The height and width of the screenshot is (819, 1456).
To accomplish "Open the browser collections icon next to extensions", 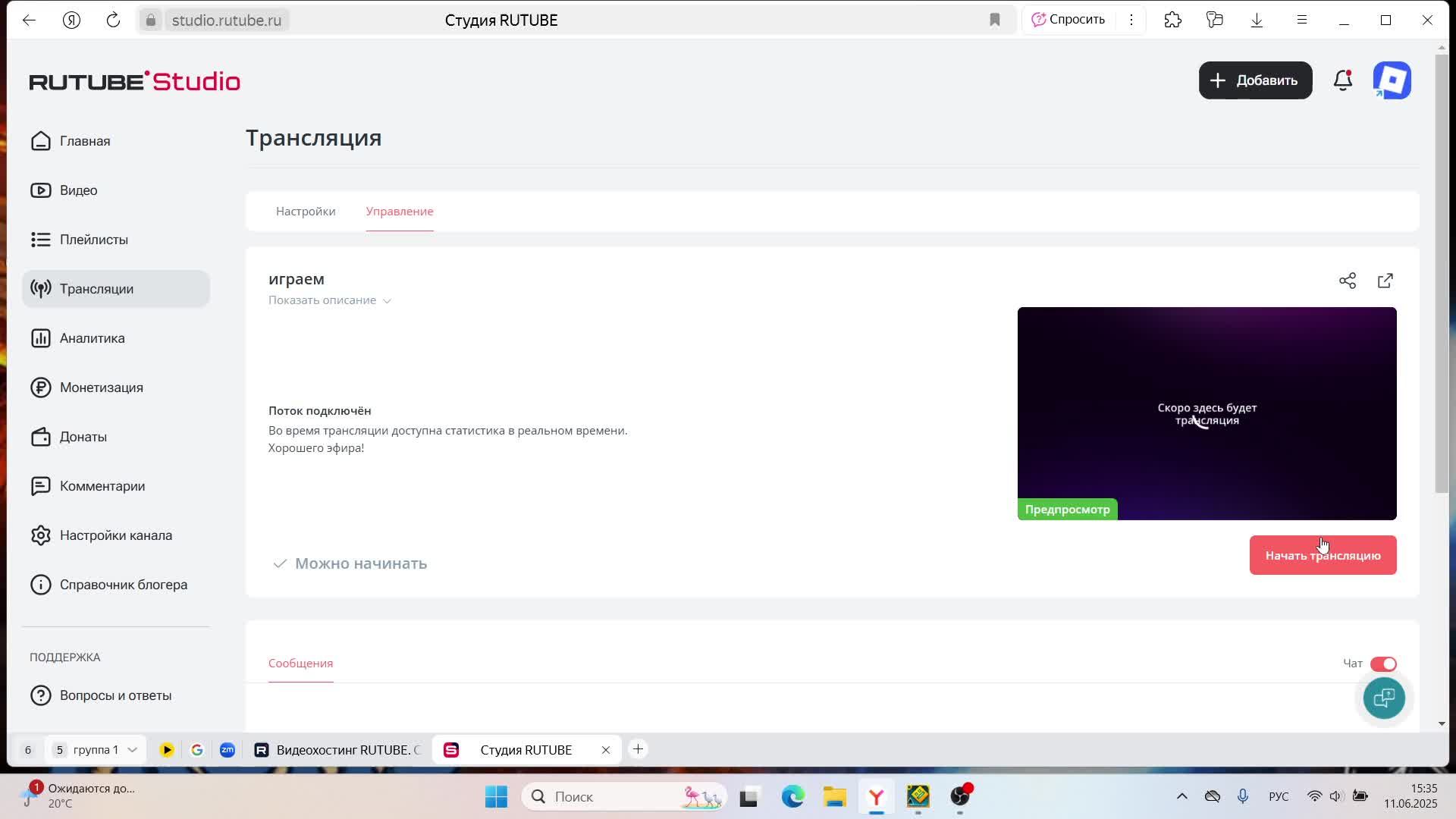I will coord(1215,20).
